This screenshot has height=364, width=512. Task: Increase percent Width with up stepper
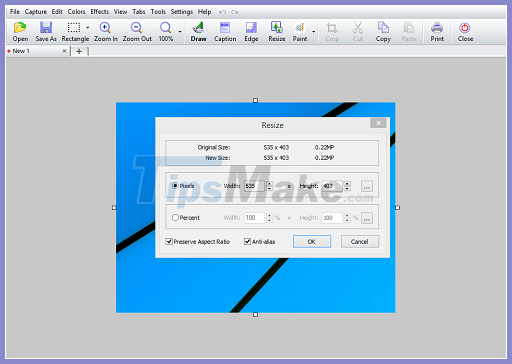click(x=269, y=215)
